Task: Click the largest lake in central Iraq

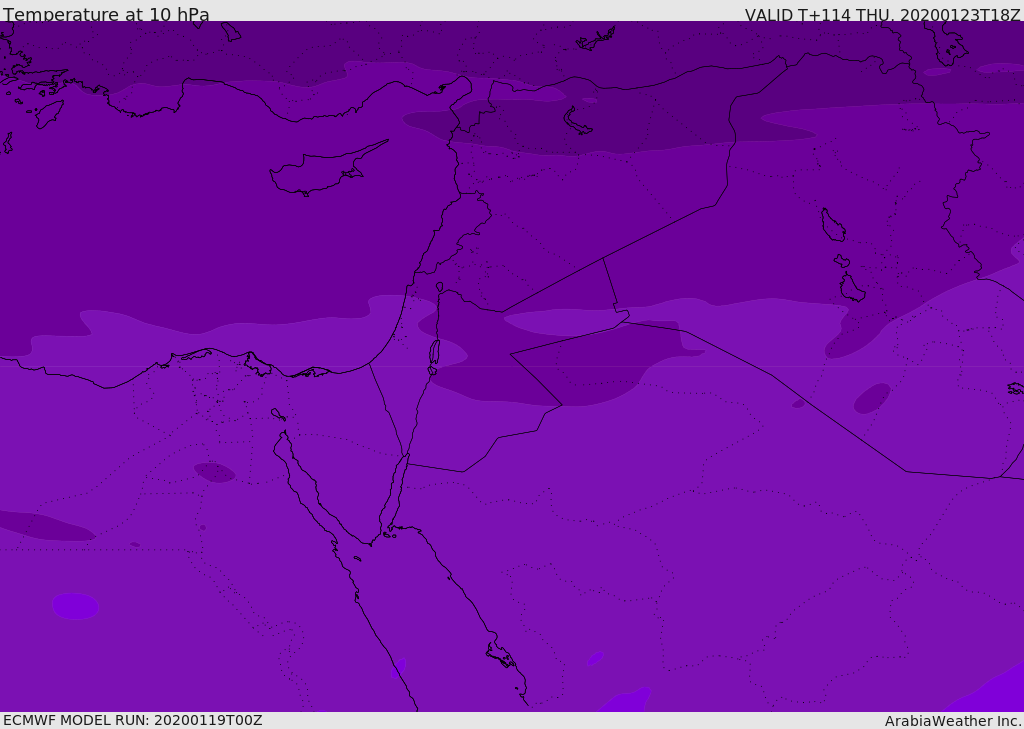Action: tap(832, 225)
